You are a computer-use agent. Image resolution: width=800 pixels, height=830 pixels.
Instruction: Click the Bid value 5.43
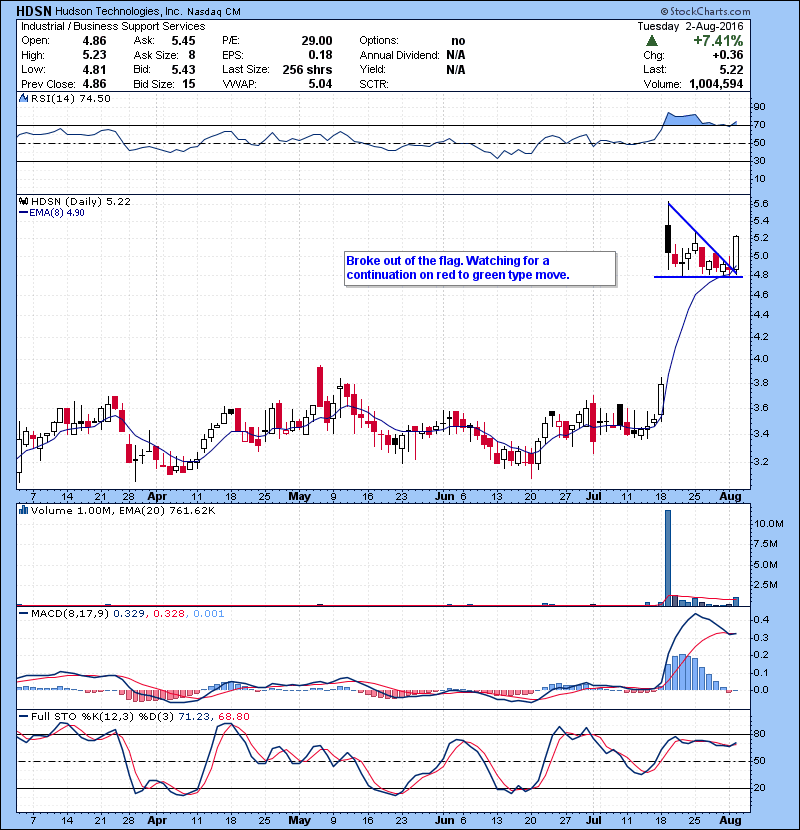tap(183, 69)
